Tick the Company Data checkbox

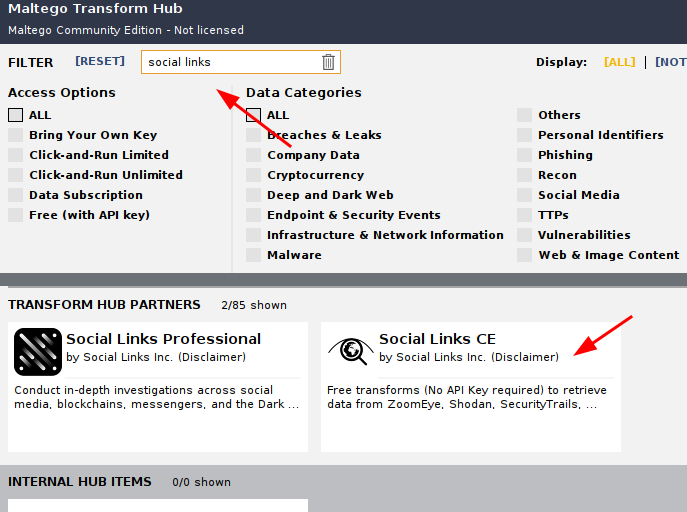pyautogui.click(x=253, y=155)
